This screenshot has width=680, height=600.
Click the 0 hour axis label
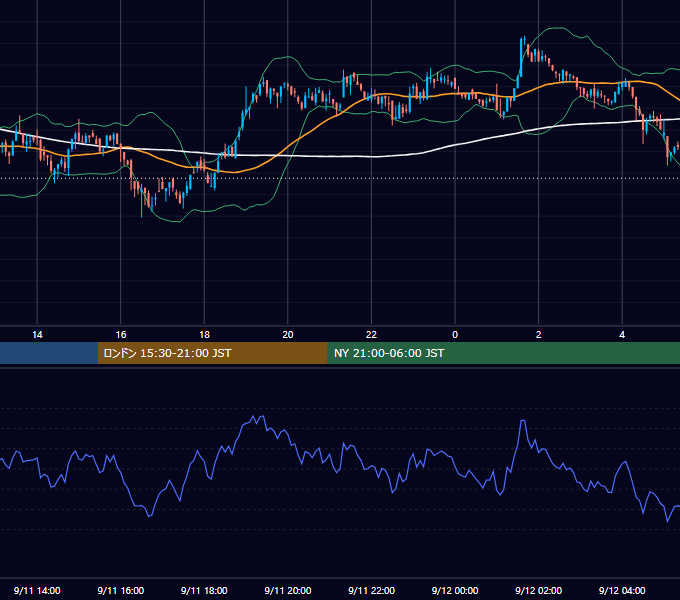pyautogui.click(x=455, y=335)
